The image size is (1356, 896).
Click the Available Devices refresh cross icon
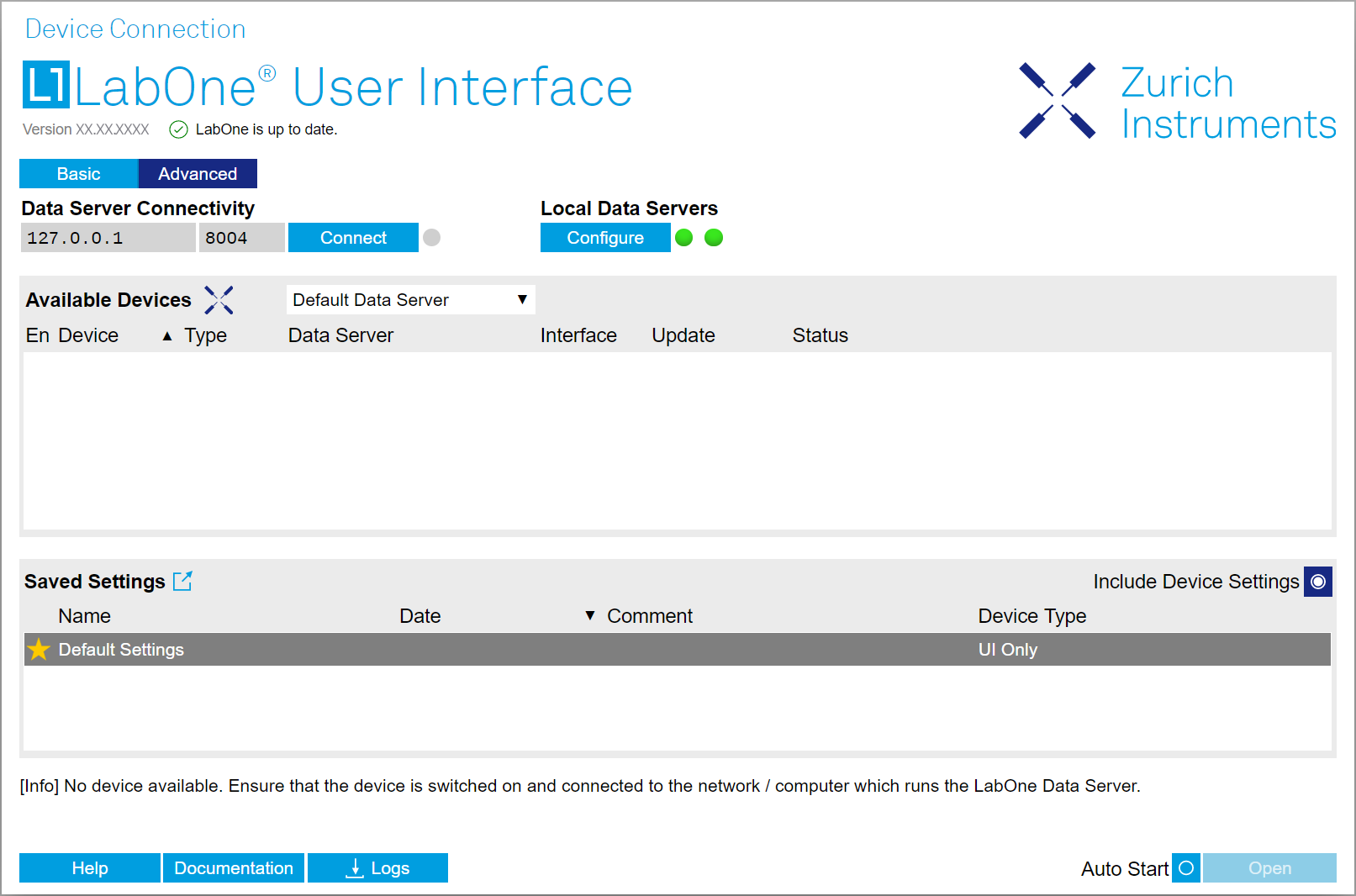click(x=219, y=300)
